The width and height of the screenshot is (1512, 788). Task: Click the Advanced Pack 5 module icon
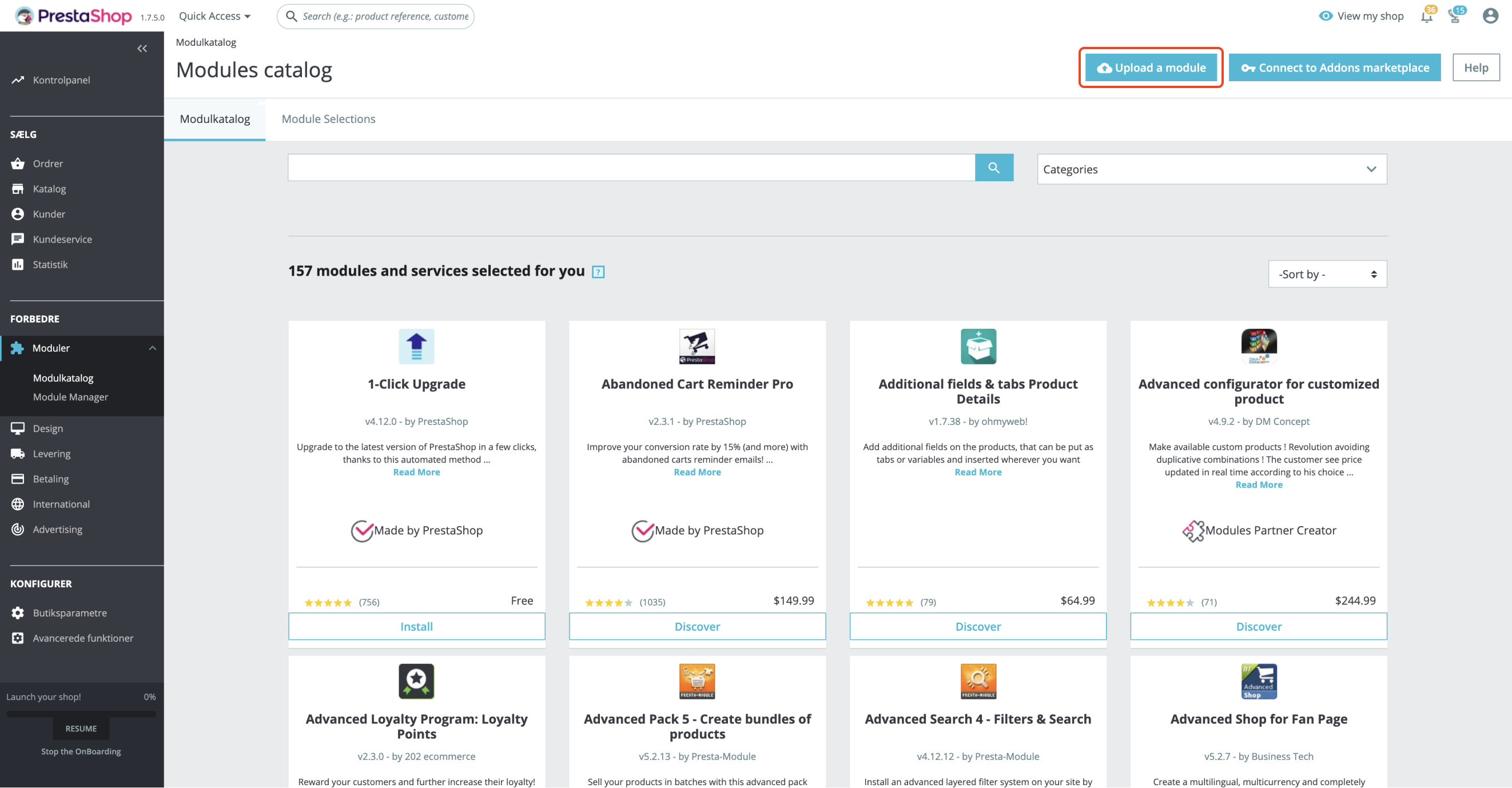click(x=697, y=681)
